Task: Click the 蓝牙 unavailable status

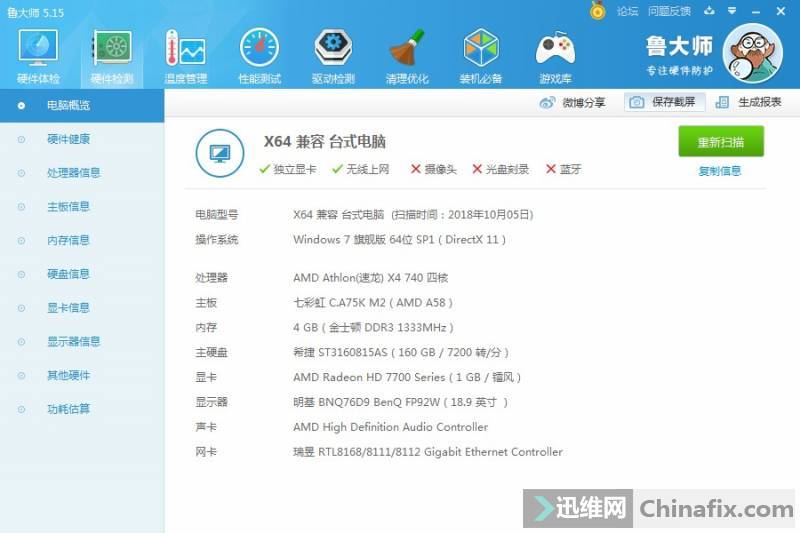Action: tap(564, 169)
